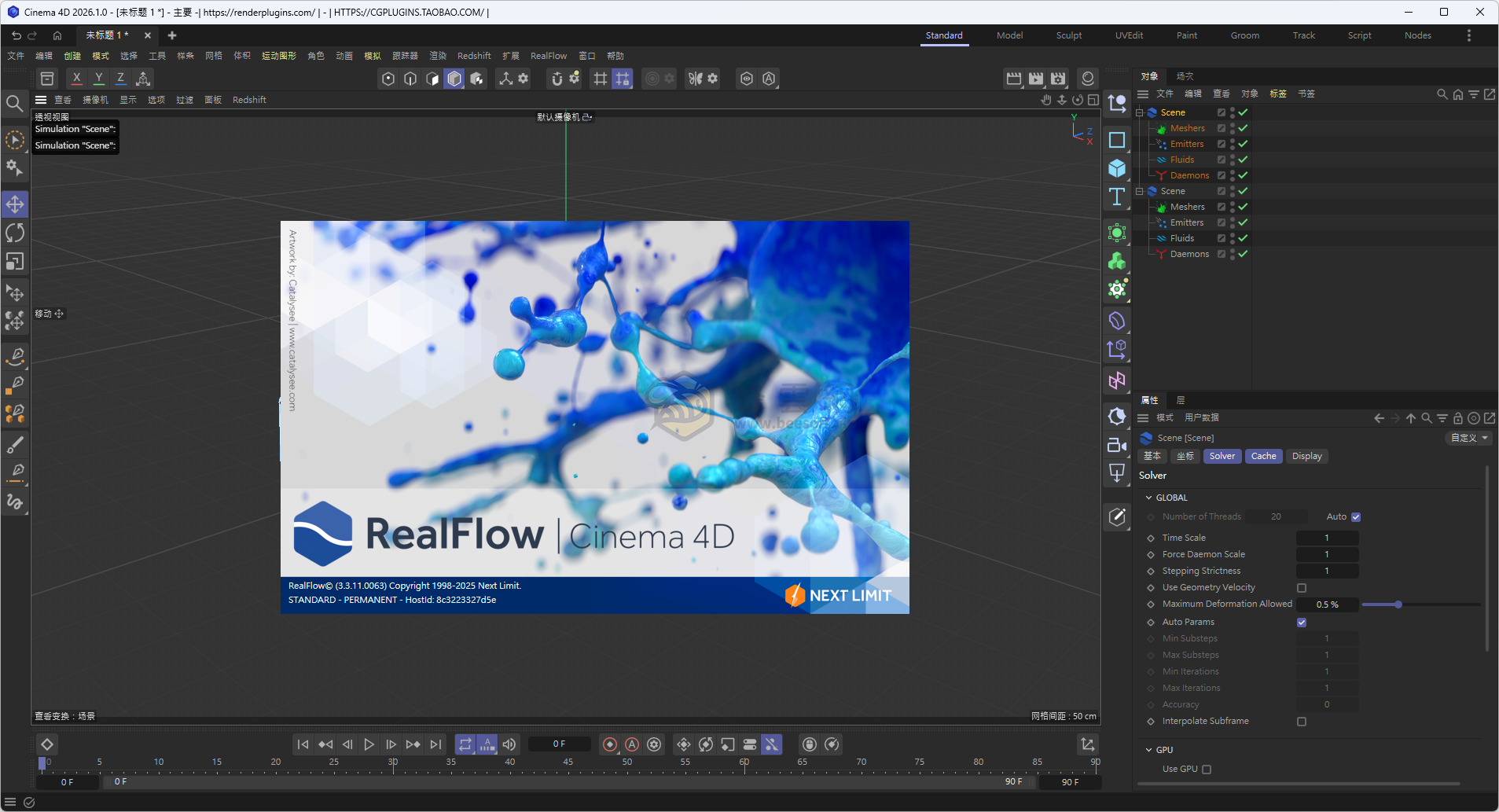This screenshot has height=812, width=1499.
Task: Uncheck Auto Params checkbox
Action: (1302, 623)
